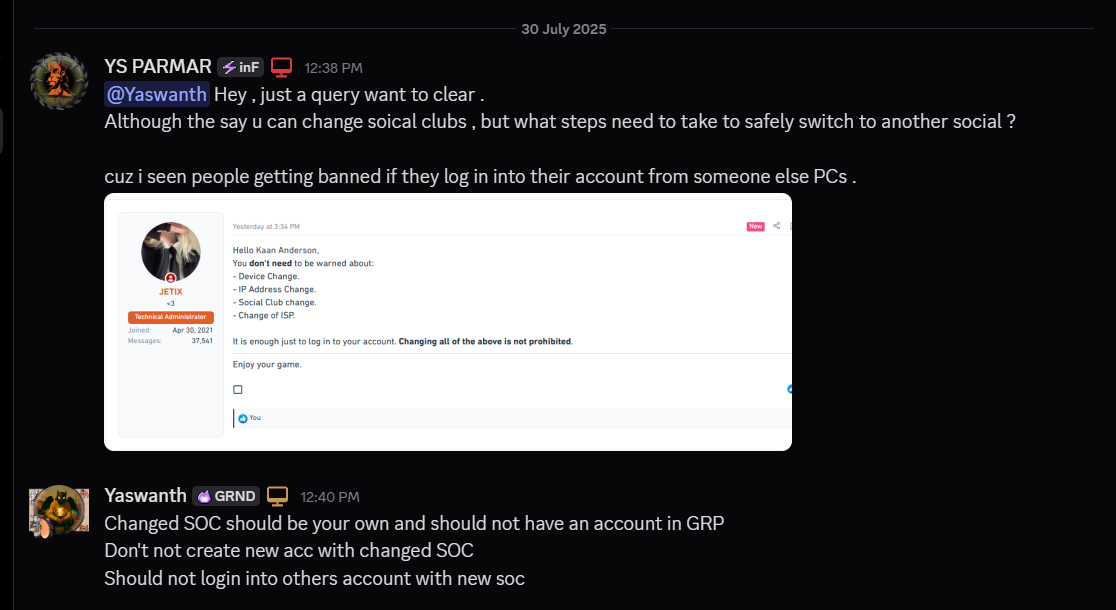Click the username text 'YS PARMAR'

click(157, 66)
